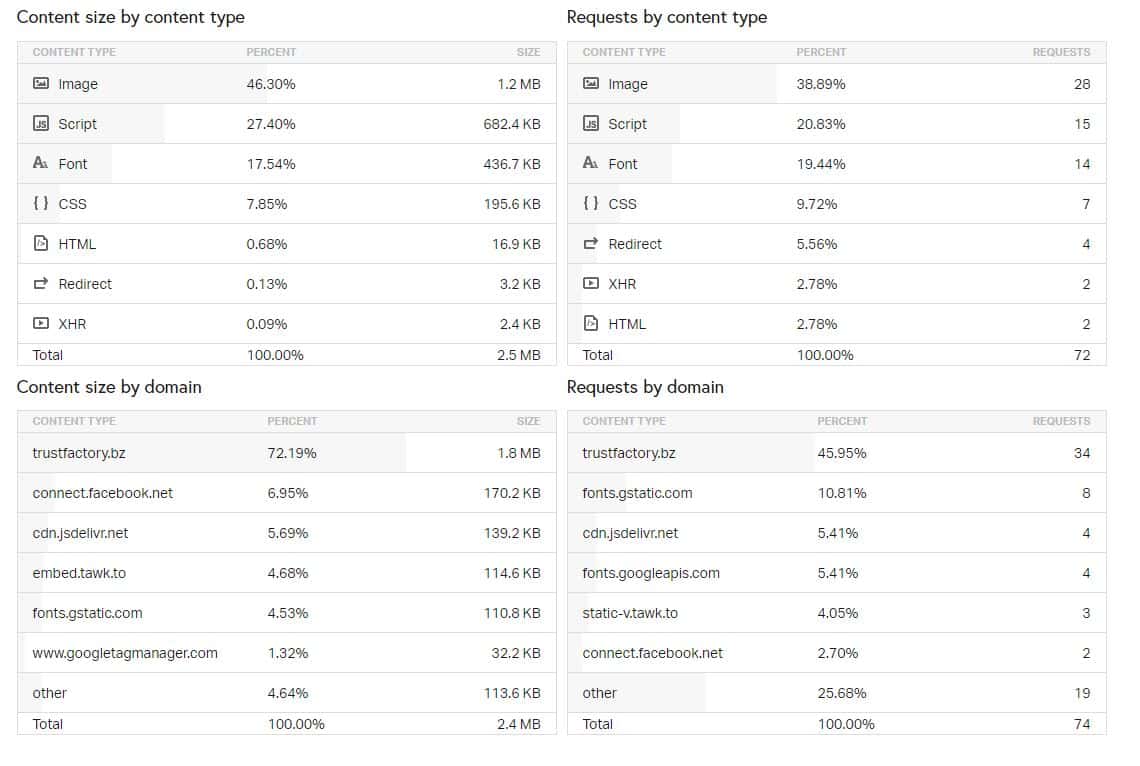
Task: Click the Redirect icon in Requests by content type
Action: (591, 243)
